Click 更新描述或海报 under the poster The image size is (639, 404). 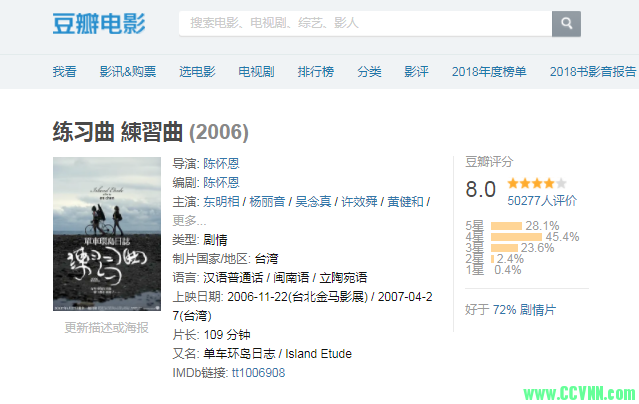pos(106,328)
